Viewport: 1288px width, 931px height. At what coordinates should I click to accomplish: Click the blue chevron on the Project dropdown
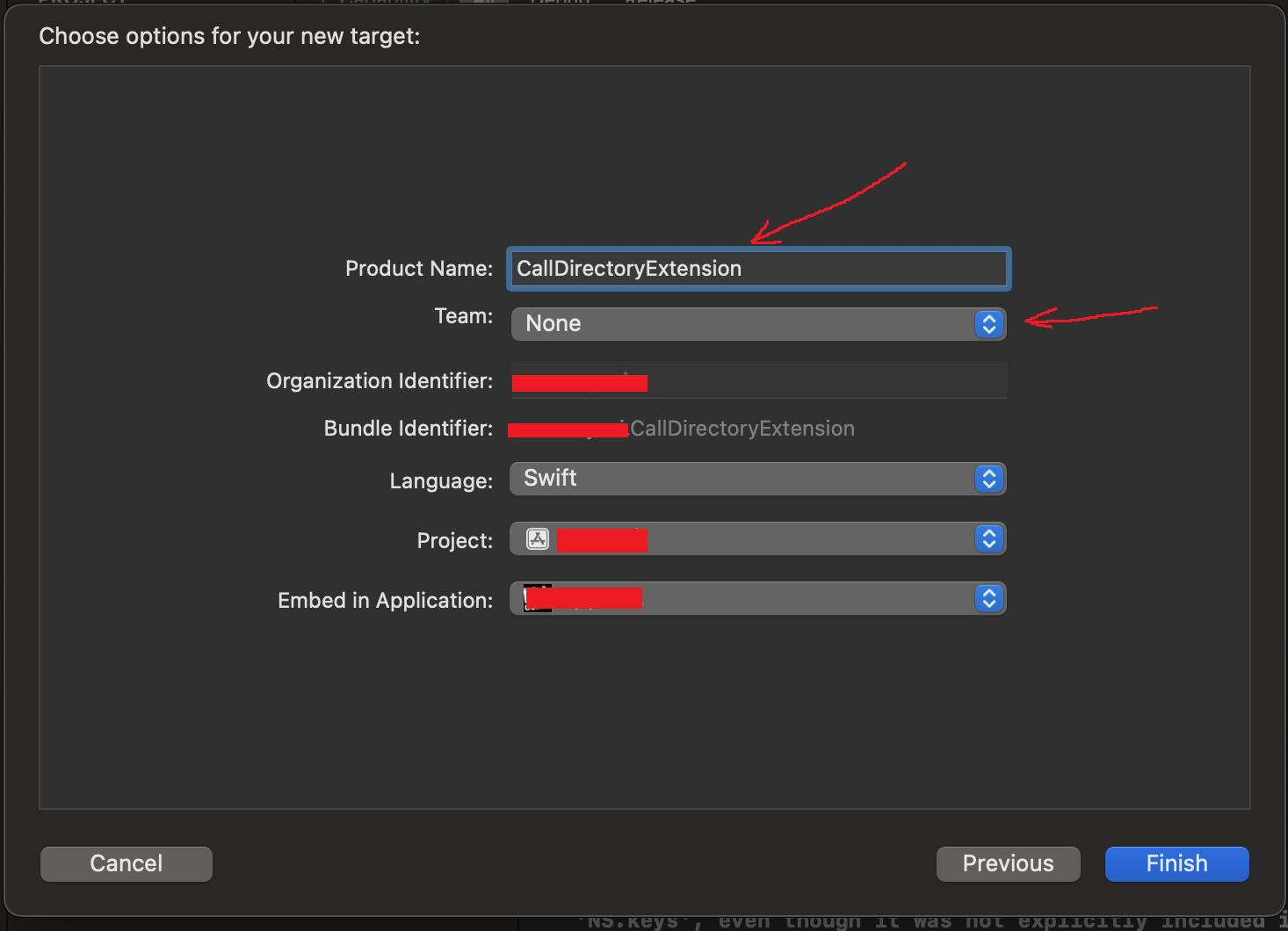[x=988, y=538]
